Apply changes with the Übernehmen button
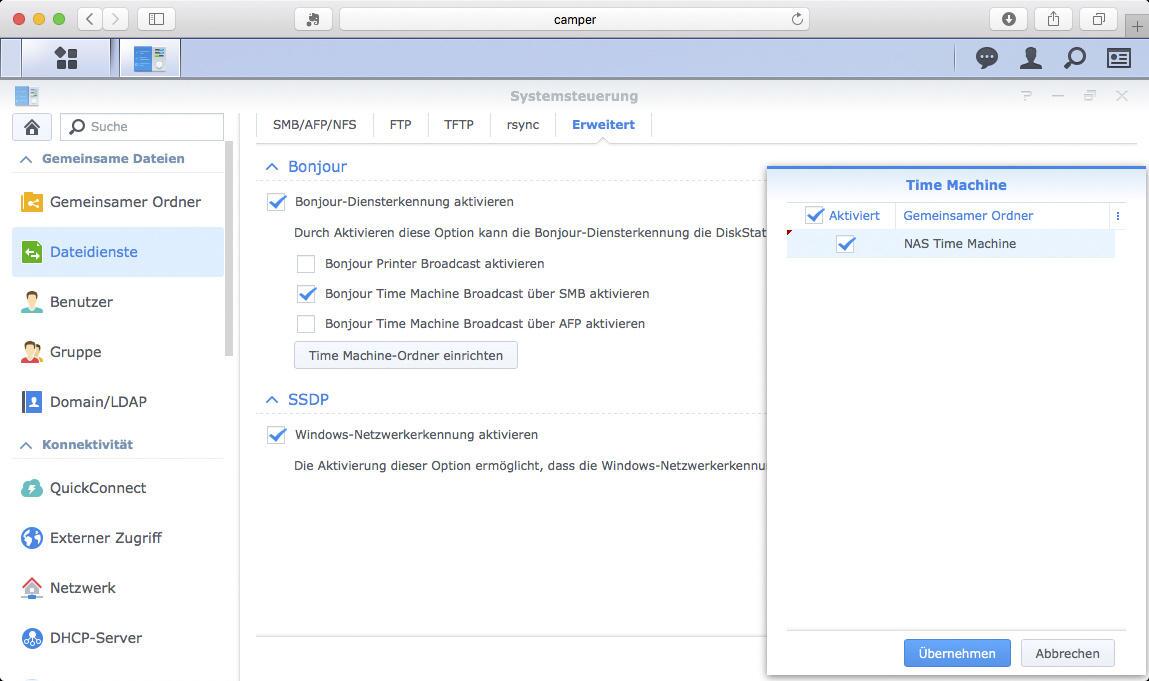 coord(956,653)
